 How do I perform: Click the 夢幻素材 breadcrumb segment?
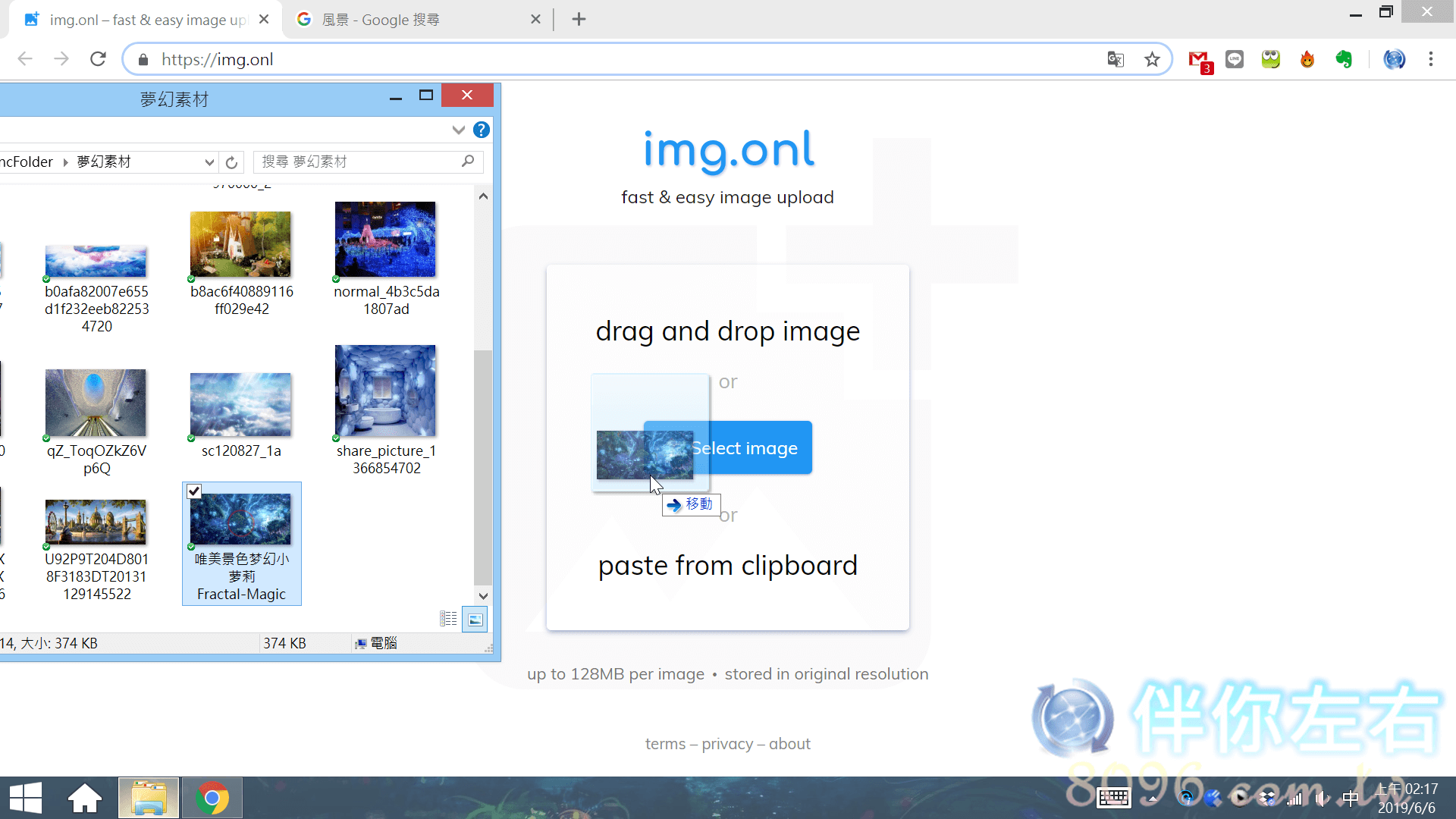[x=104, y=162]
